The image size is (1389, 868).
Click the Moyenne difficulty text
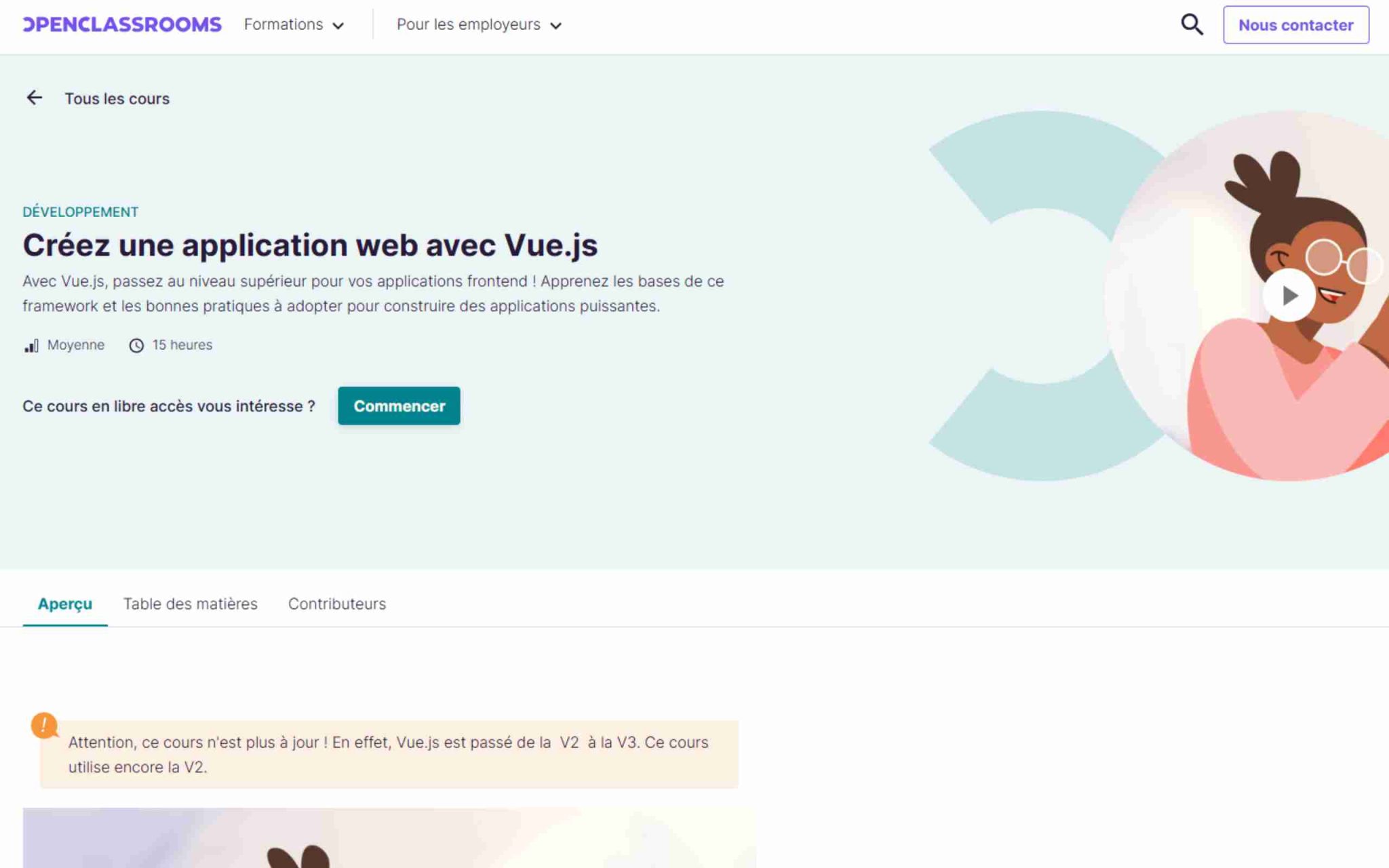click(x=76, y=345)
